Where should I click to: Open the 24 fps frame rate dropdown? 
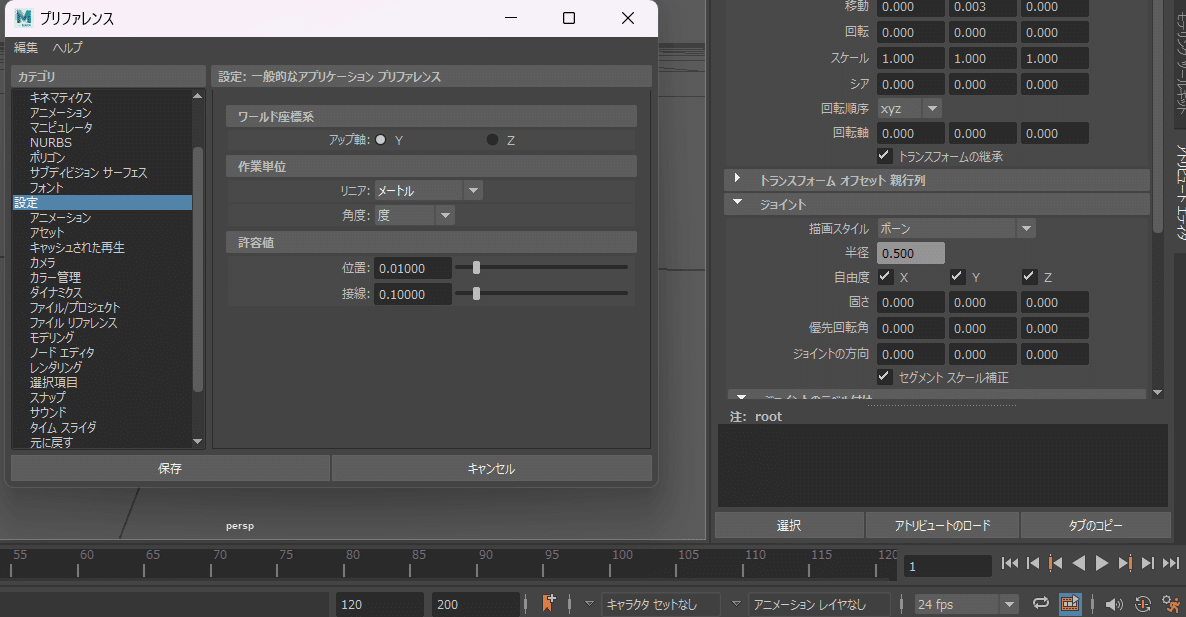966,604
